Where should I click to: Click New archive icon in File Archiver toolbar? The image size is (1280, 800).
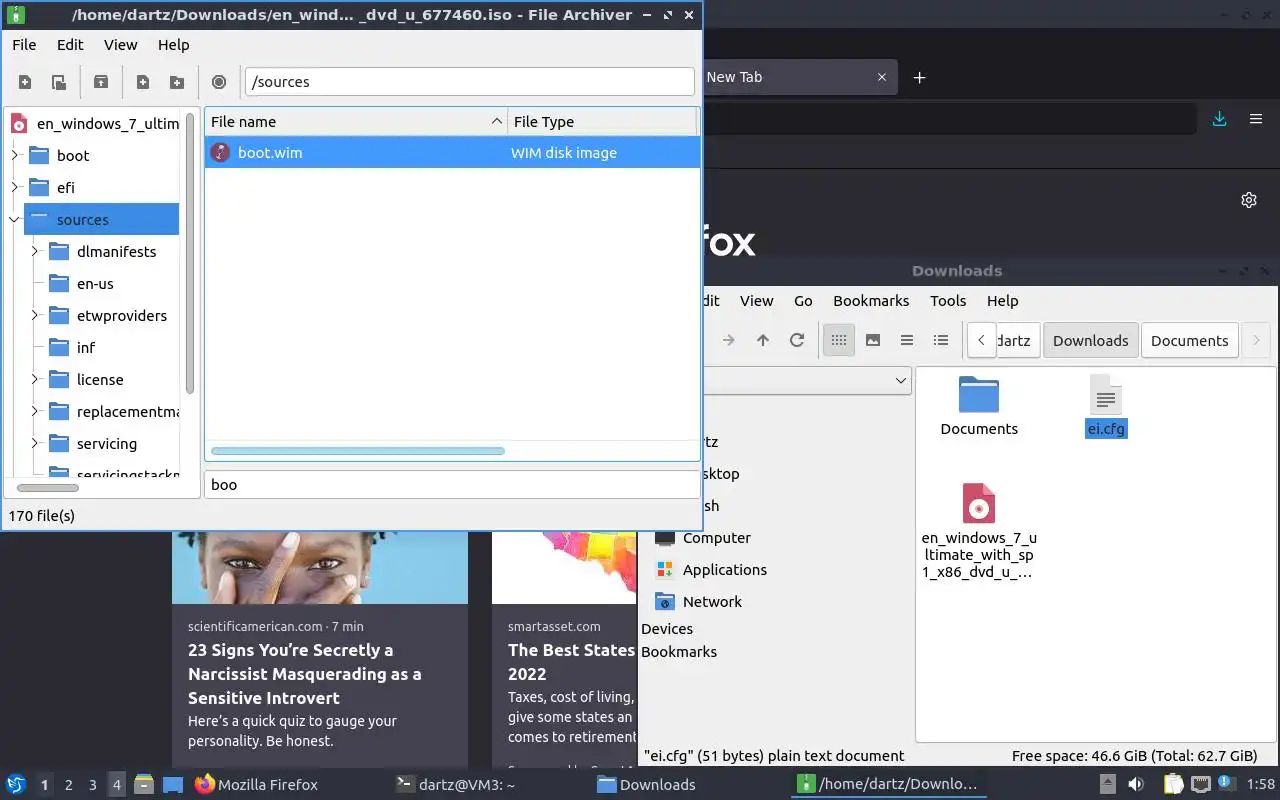click(25, 82)
